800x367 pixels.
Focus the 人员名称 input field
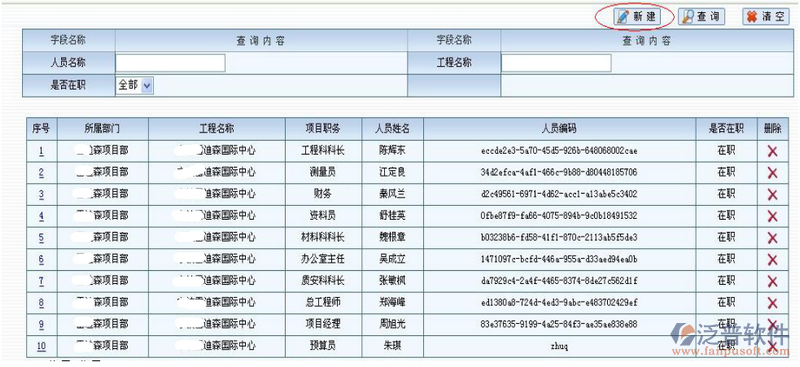coord(170,63)
